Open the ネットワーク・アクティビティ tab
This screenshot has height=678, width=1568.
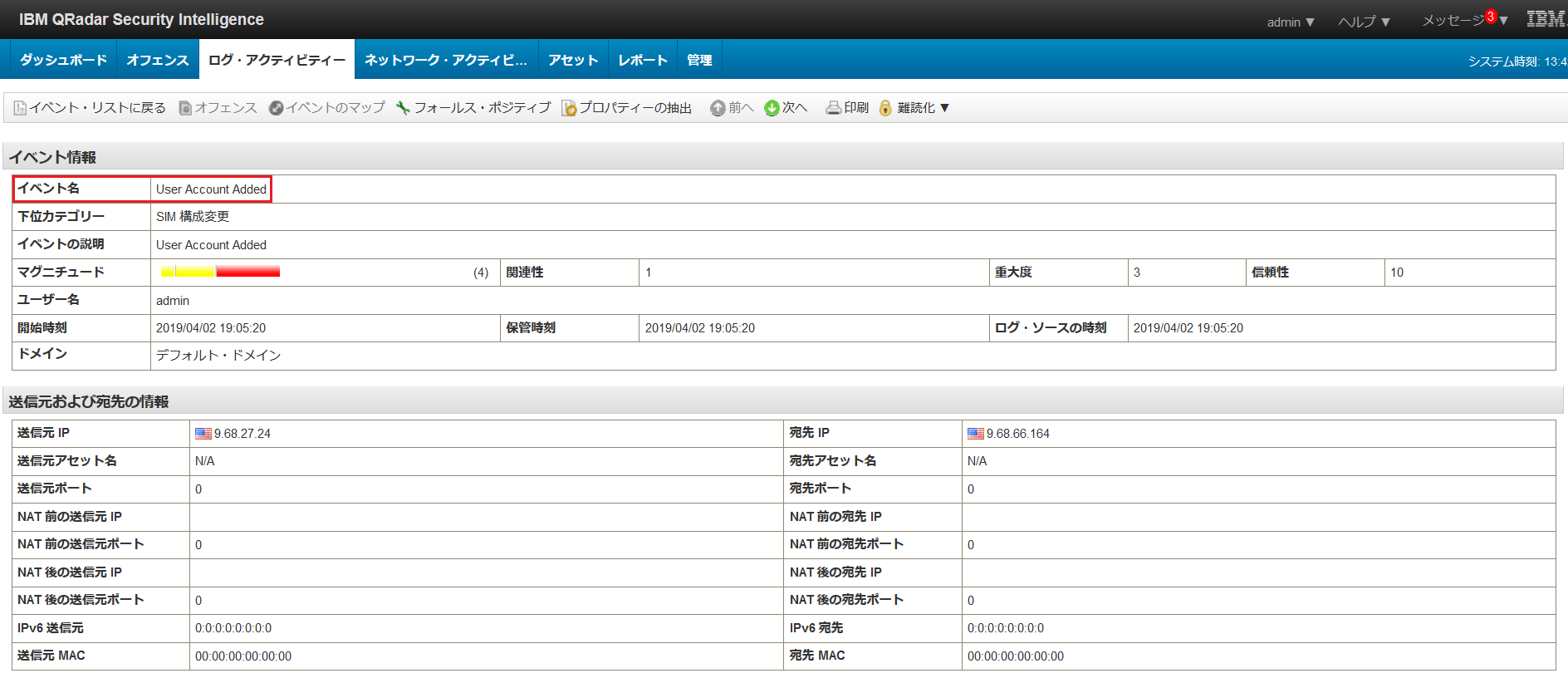click(446, 60)
